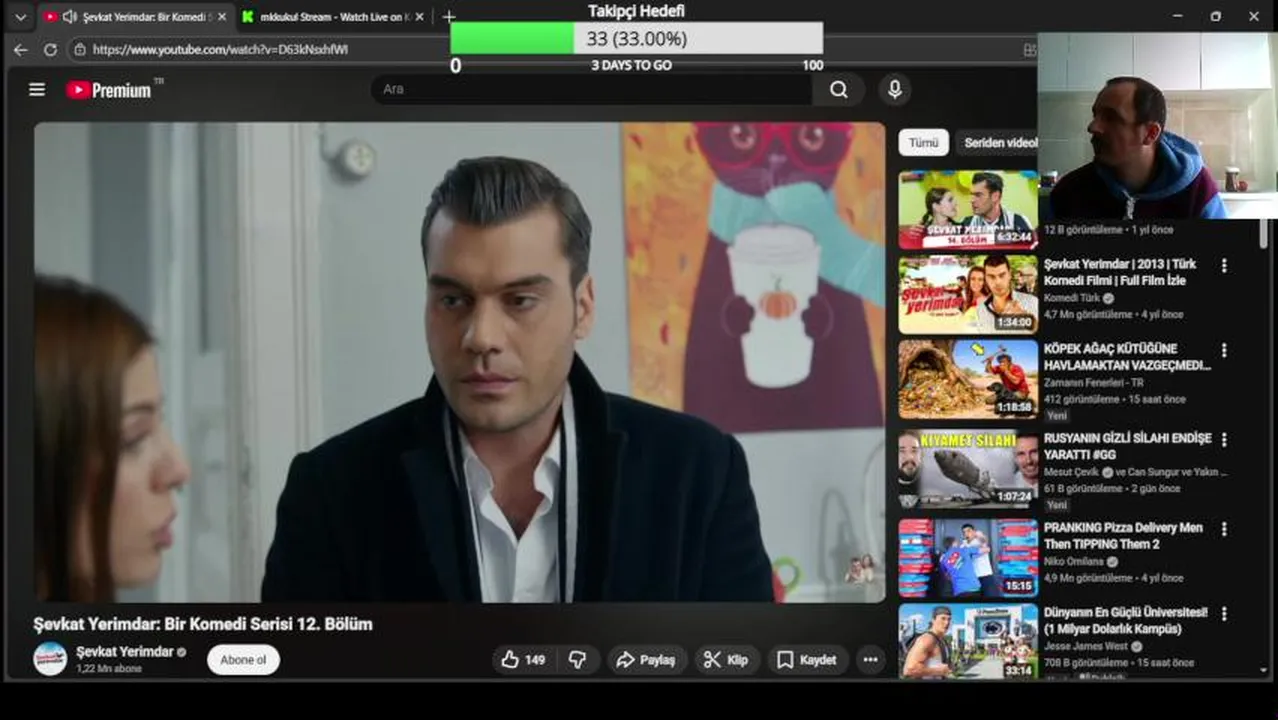Open Komedi Türk channel link
Screen dimensions: 1278x720
(1072, 298)
